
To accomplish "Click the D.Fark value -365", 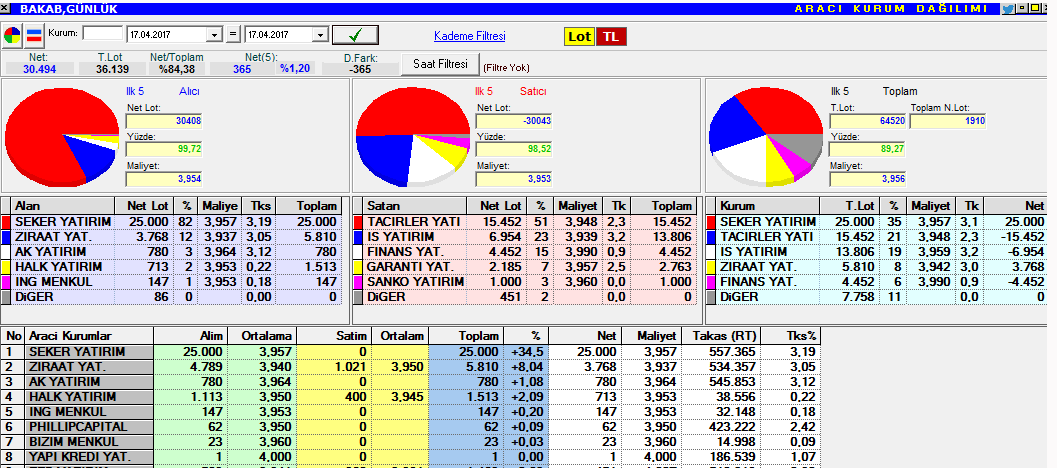I will pos(360,69).
